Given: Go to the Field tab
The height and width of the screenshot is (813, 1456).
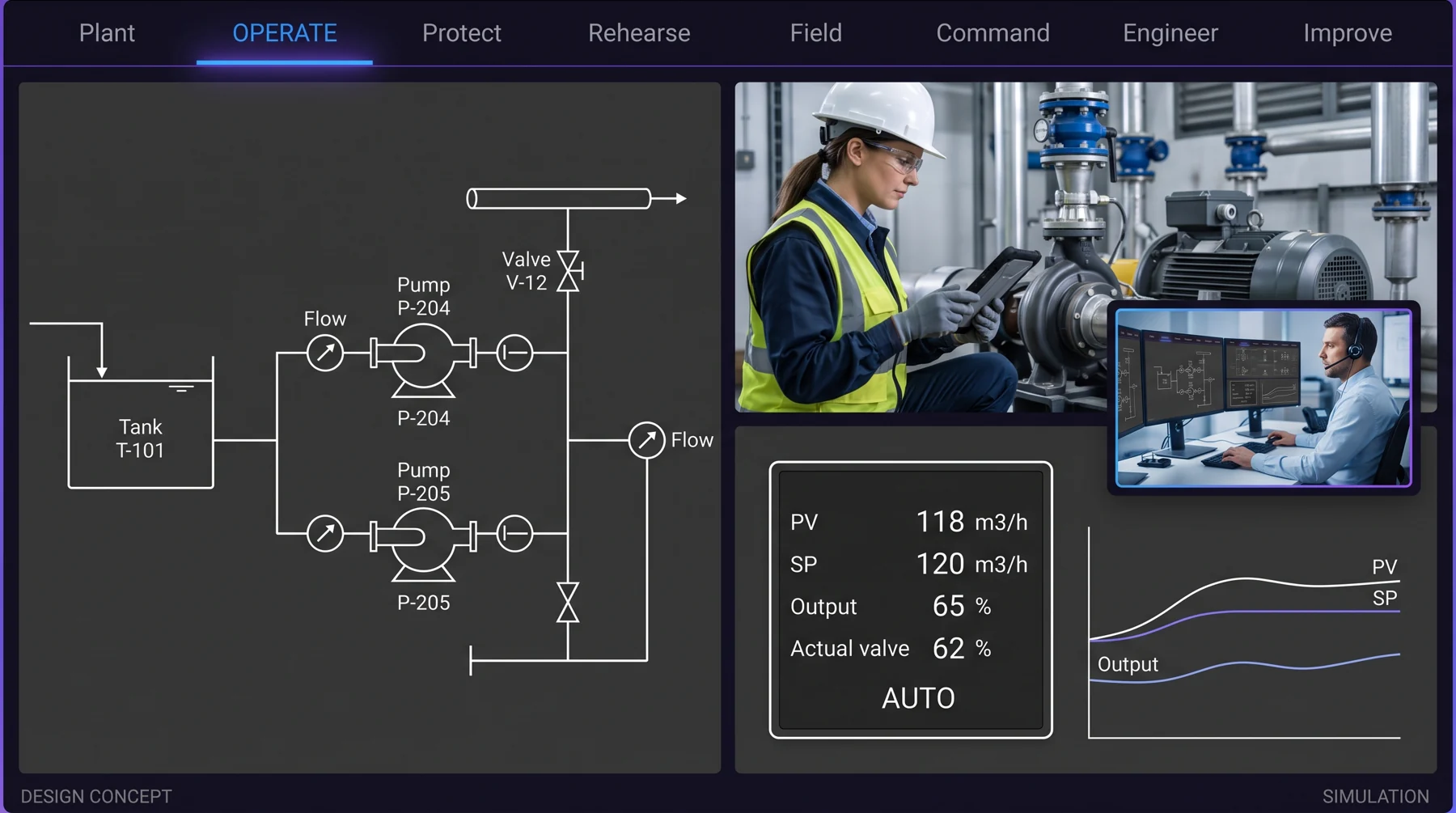Looking at the screenshot, I should point(816,33).
